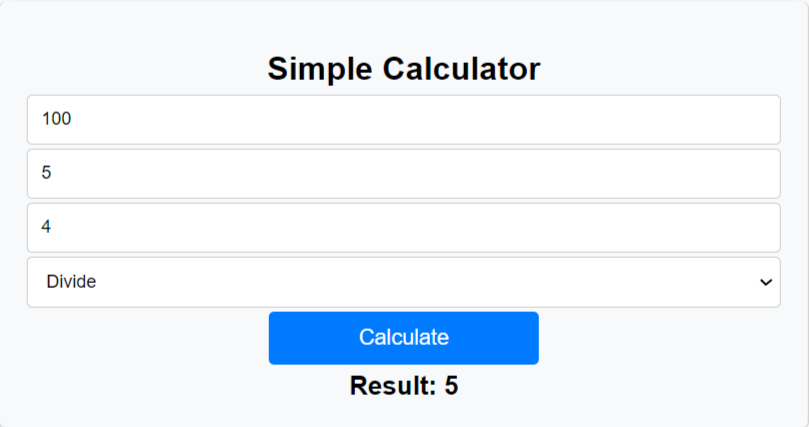
Task: Focus the second input showing 5
Action: tap(403, 174)
